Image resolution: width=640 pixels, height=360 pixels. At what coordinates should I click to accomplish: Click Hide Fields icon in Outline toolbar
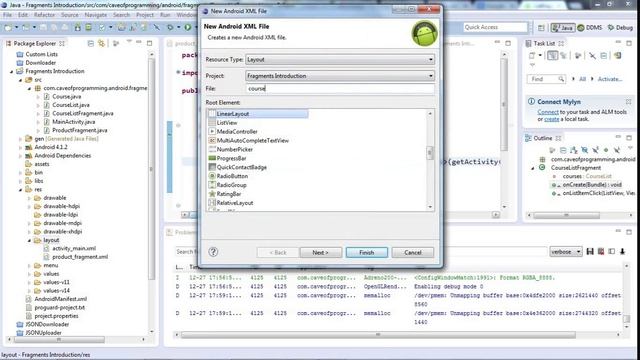(584, 150)
